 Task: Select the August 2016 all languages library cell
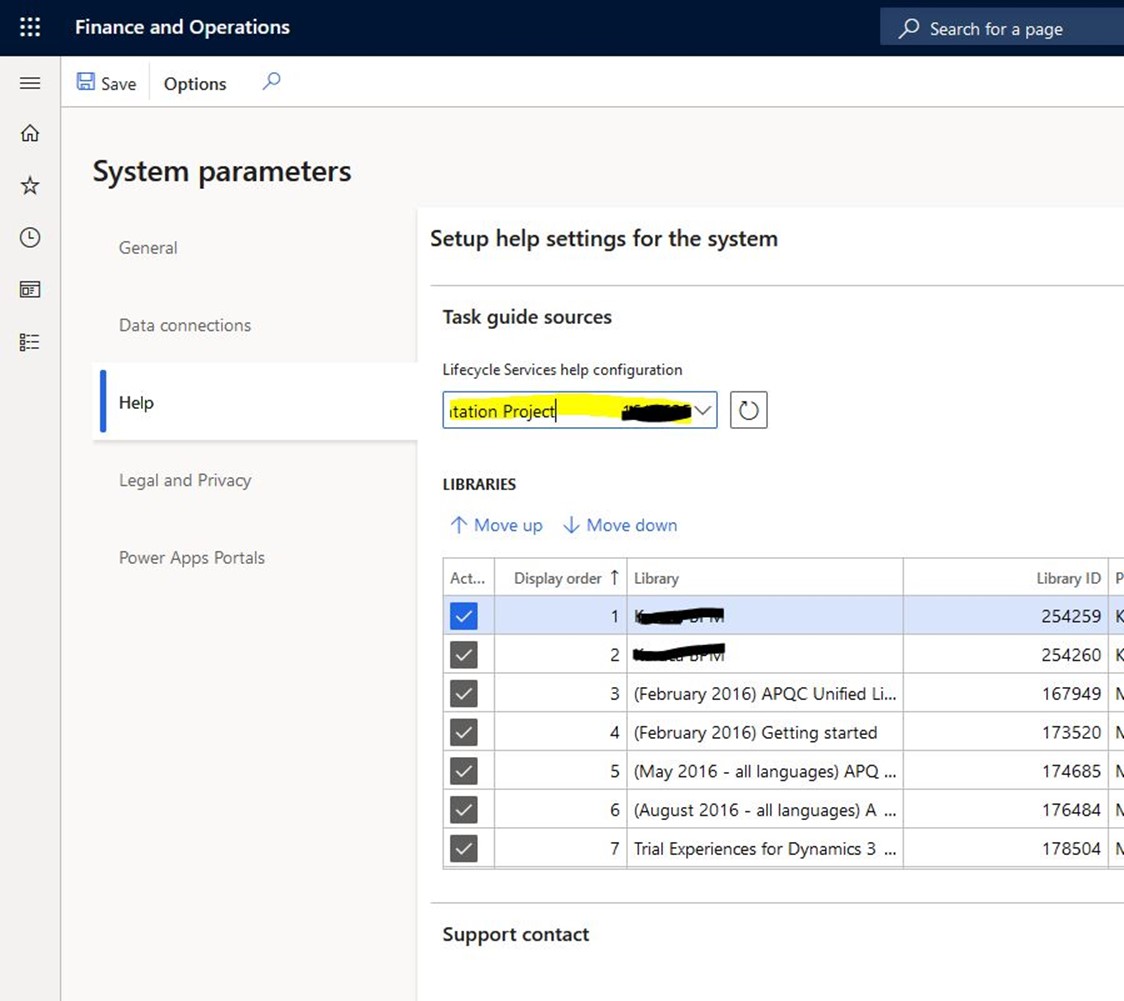point(765,810)
